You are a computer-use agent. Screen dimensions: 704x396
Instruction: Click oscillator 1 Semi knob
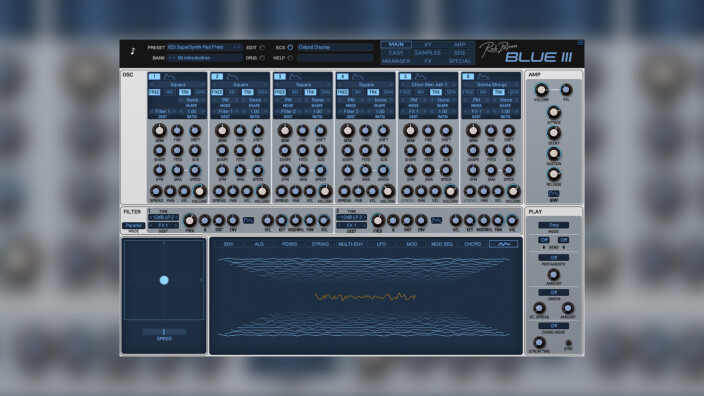point(159,131)
